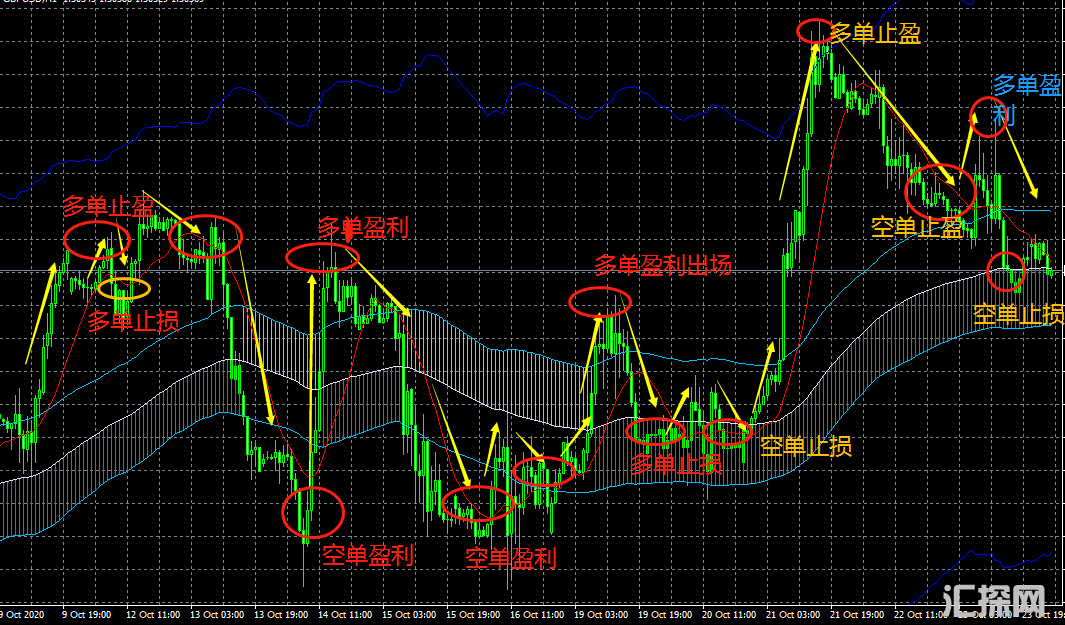The height and width of the screenshot is (625, 1065).
Task: Click the "16 Oct 11:00" time axis label
Action: click(x=537, y=615)
